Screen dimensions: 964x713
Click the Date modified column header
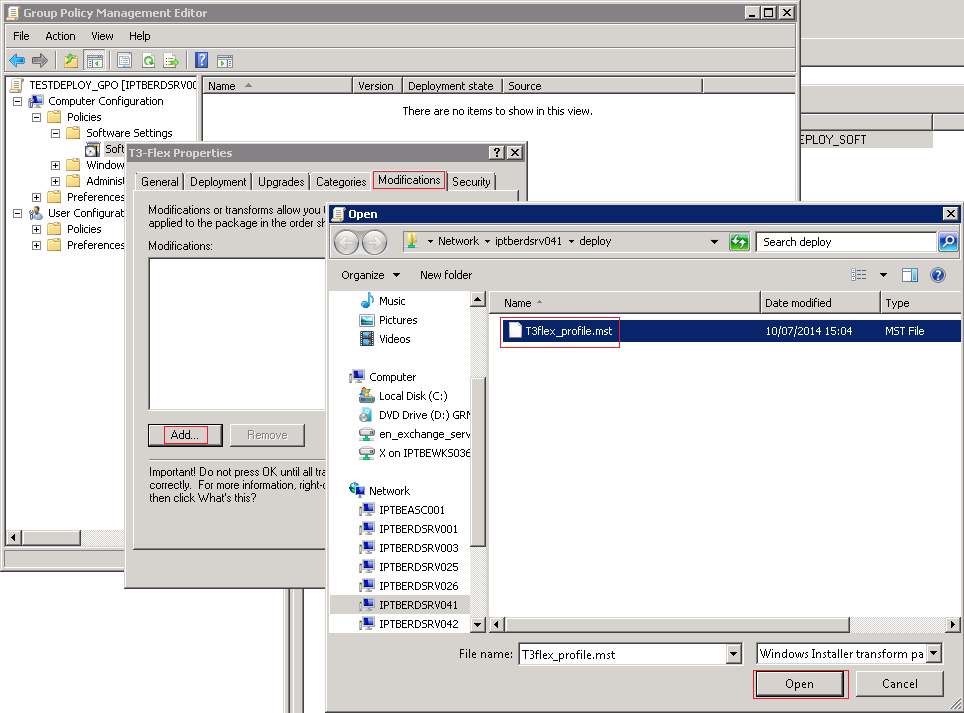[x=820, y=303]
